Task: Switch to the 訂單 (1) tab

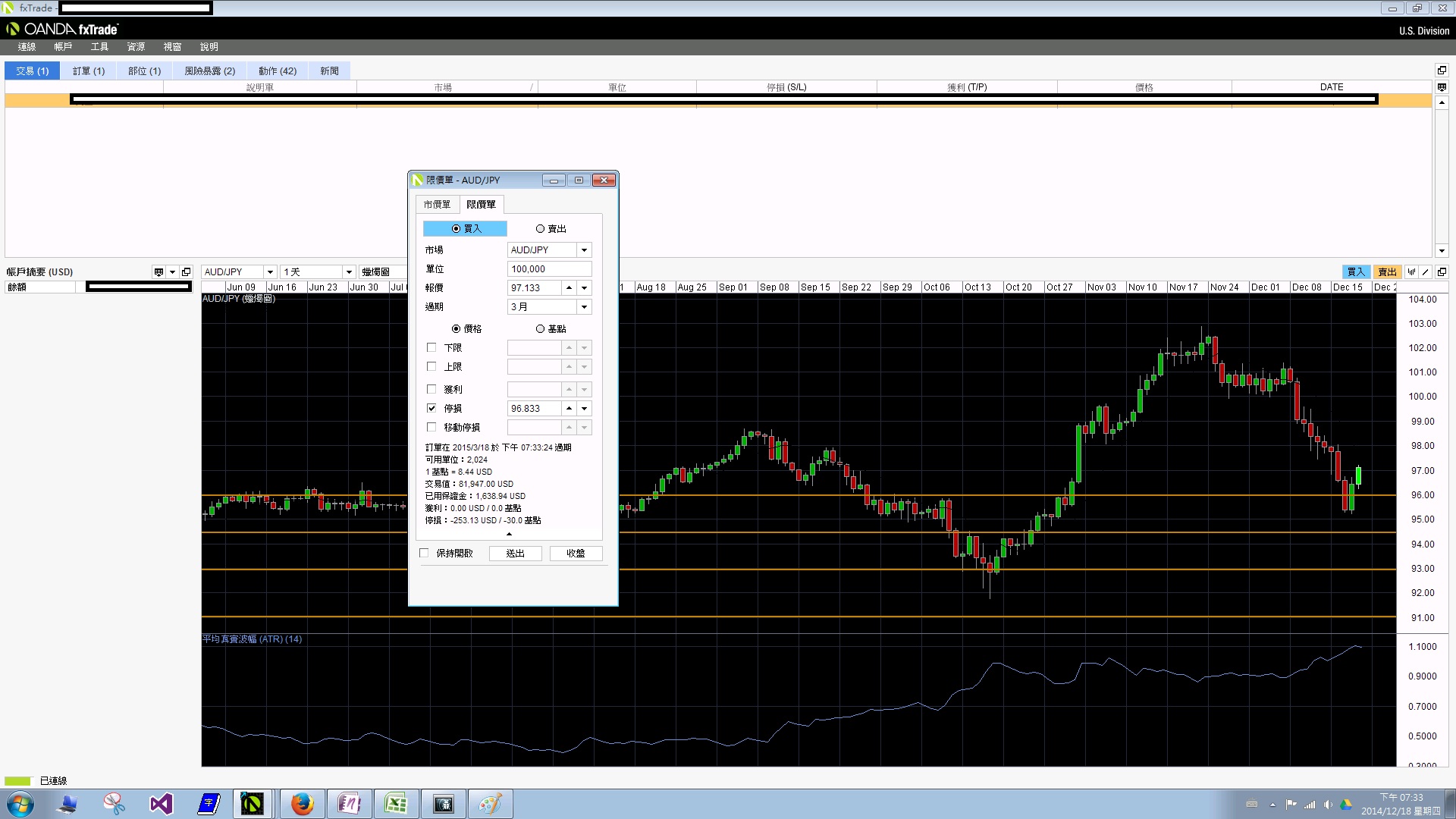Action: click(x=89, y=71)
